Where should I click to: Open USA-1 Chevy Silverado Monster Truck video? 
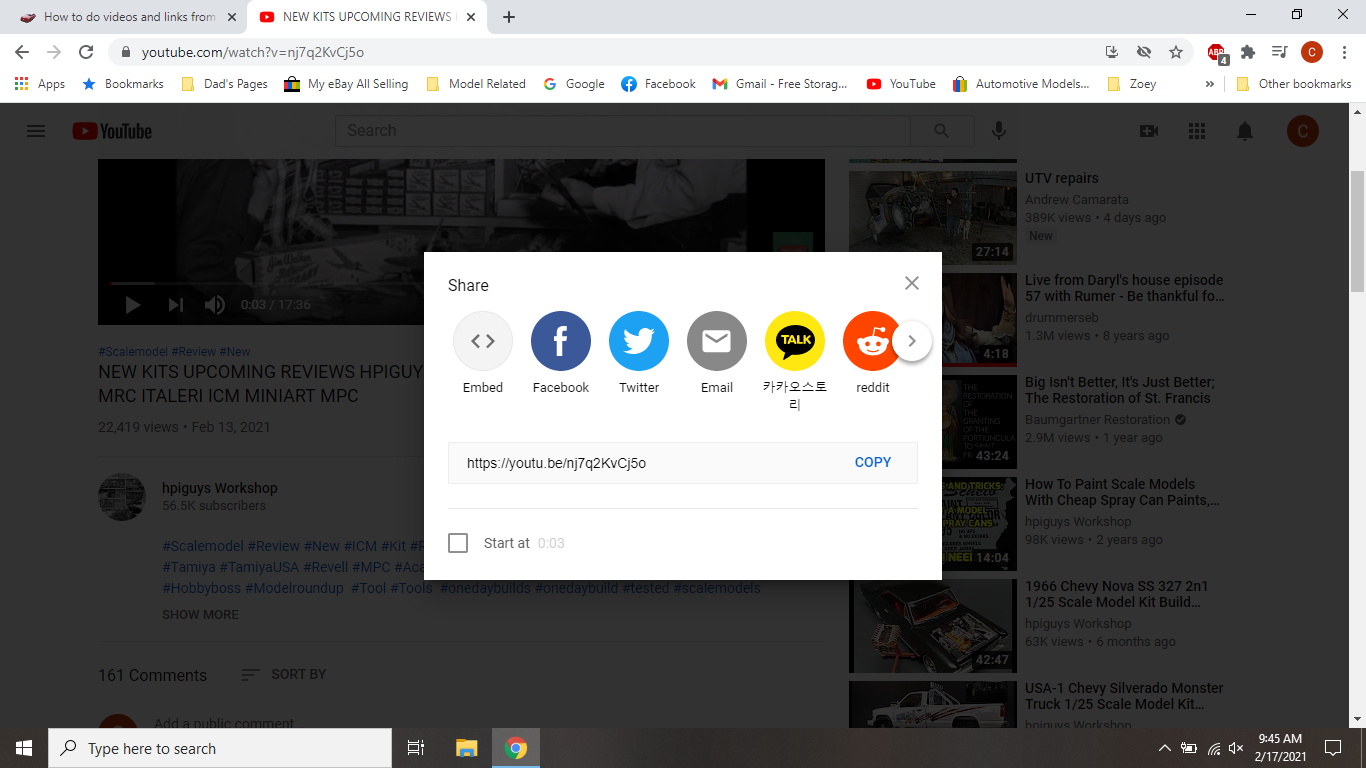point(1124,696)
